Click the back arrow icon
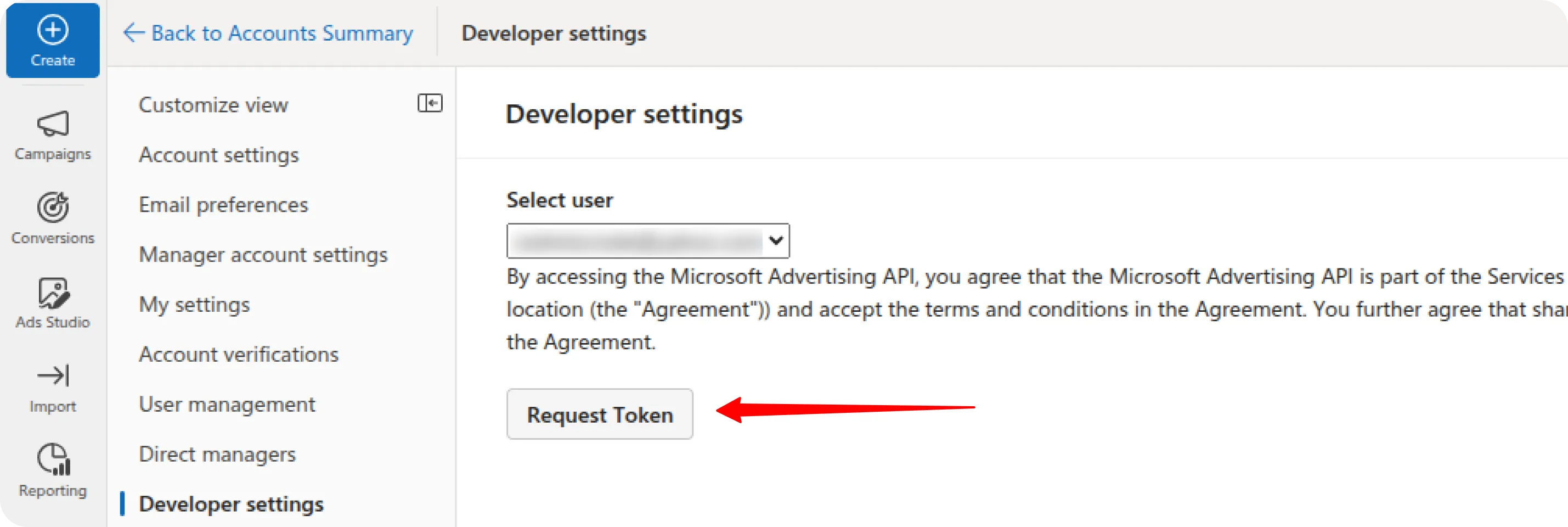The width and height of the screenshot is (1568, 527). [x=133, y=33]
